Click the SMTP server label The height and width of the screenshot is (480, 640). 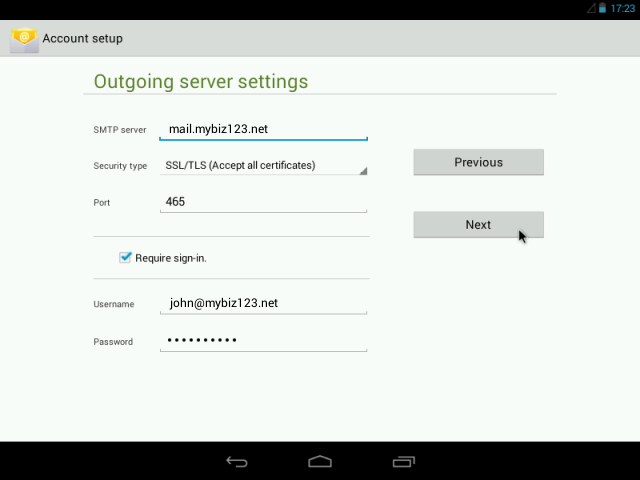point(120,130)
